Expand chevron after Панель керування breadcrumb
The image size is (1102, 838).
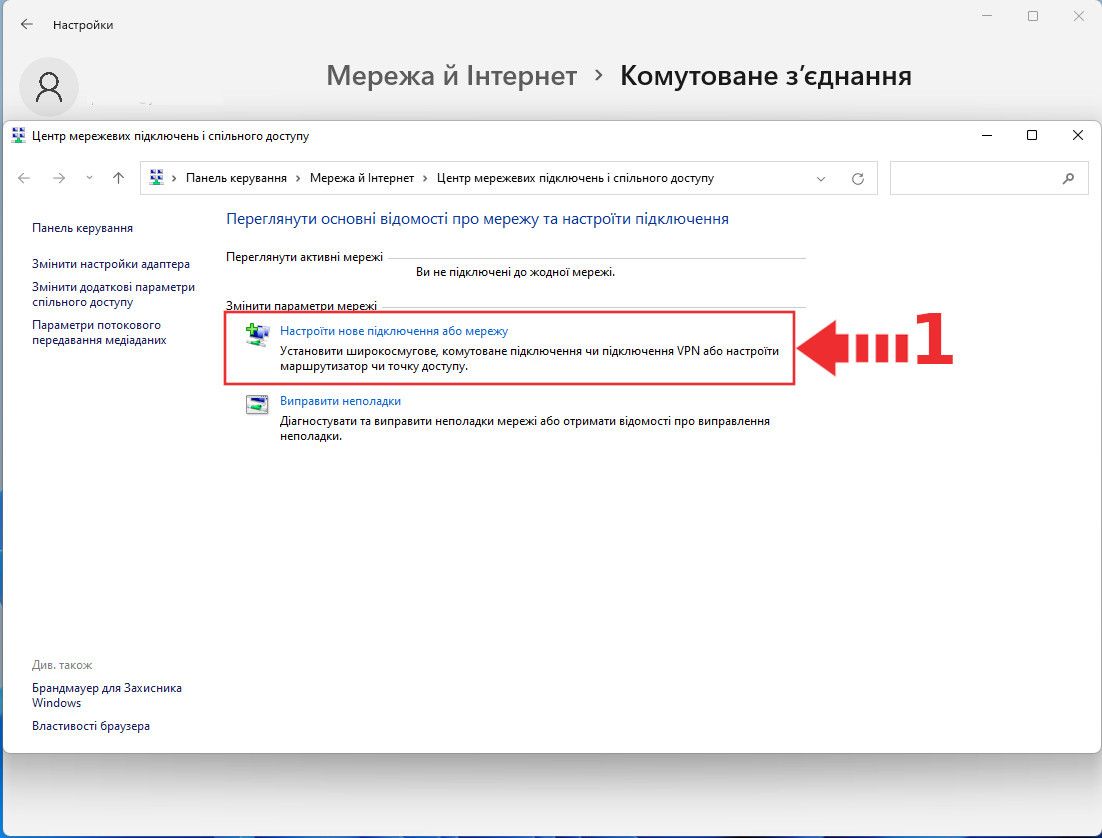[x=298, y=179]
